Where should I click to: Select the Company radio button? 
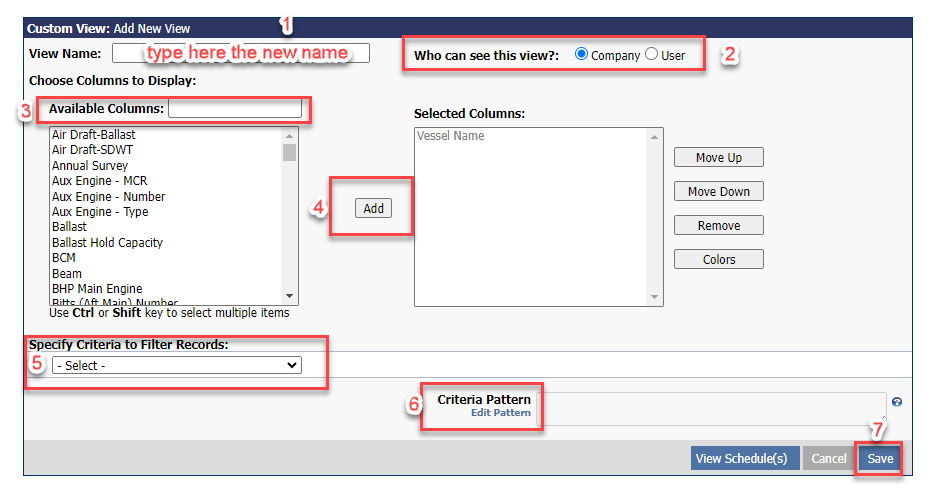tap(581, 54)
